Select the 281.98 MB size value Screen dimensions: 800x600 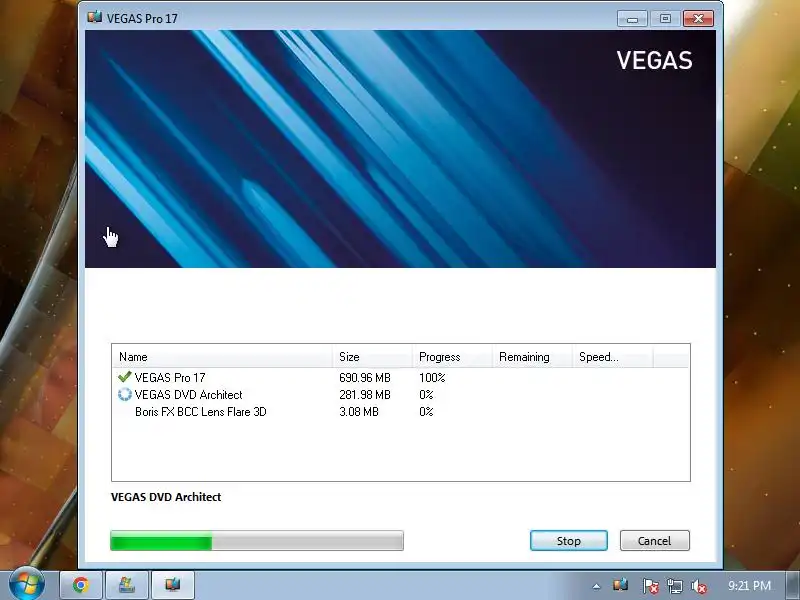click(x=365, y=394)
